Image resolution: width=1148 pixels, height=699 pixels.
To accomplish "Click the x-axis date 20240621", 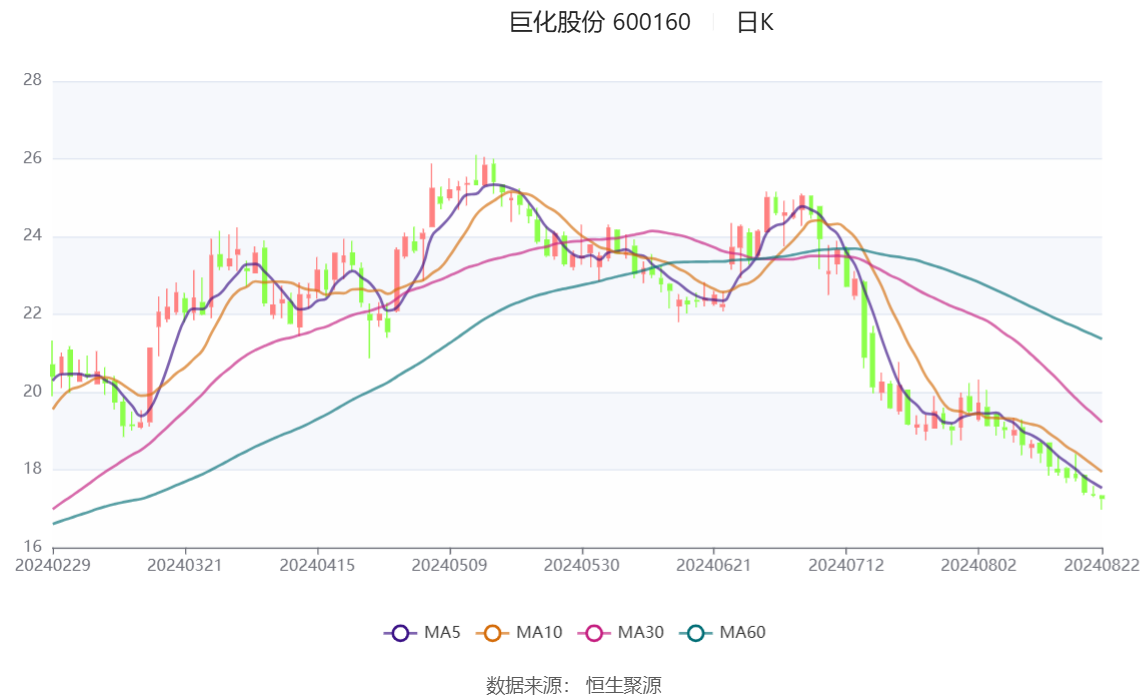I will click(713, 566).
